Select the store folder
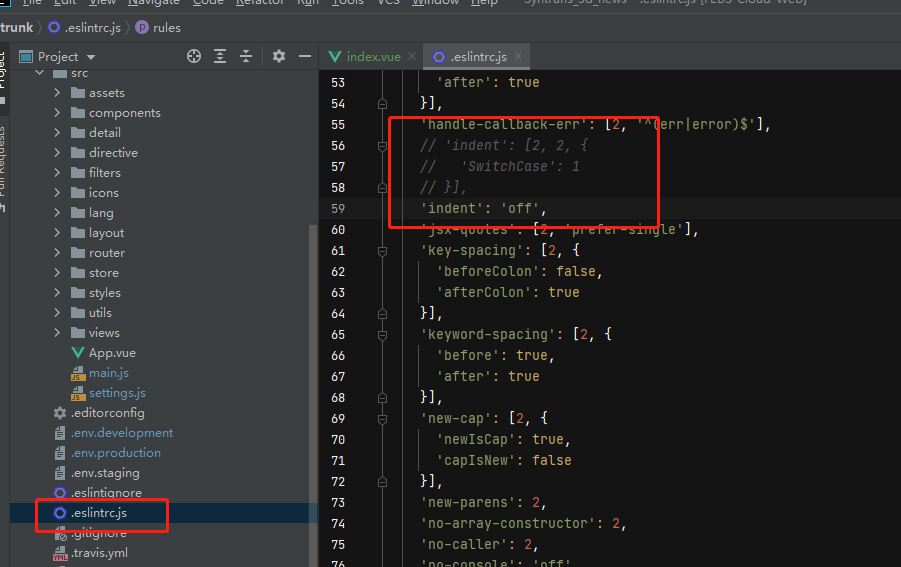Screen dimensions: 901x567 point(103,273)
